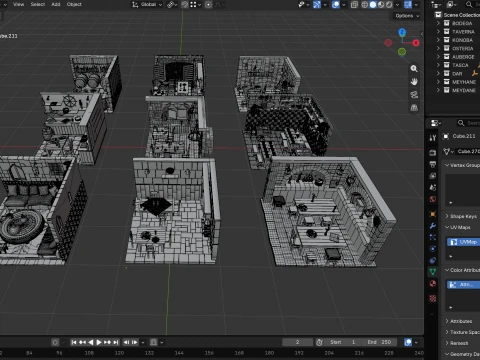The width and height of the screenshot is (480, 360).
Task: Open the Global transform orientation dropdown
Action: [x=147, y=5]
